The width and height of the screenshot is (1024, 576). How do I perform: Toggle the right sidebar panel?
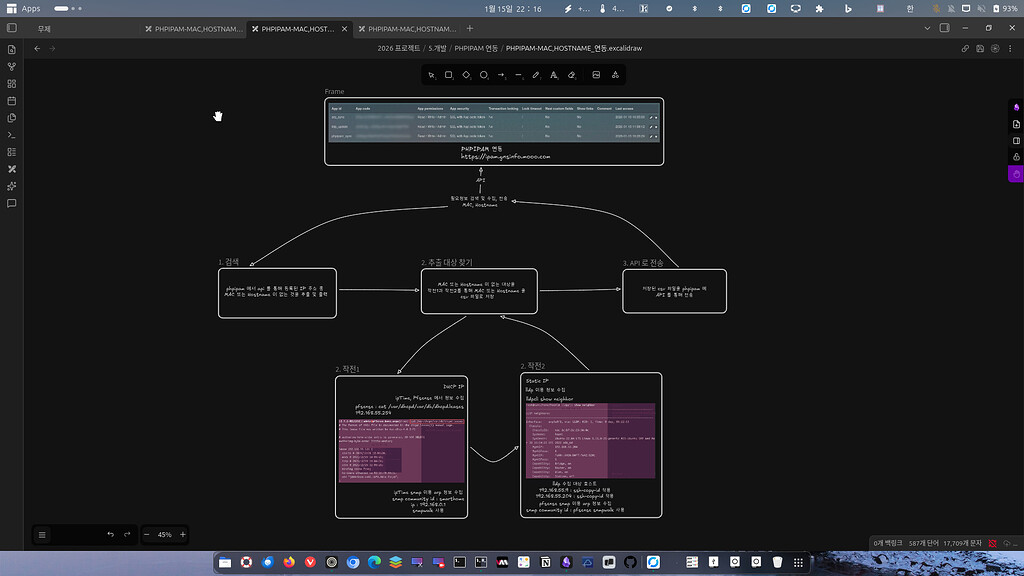[x=945, y=29]
